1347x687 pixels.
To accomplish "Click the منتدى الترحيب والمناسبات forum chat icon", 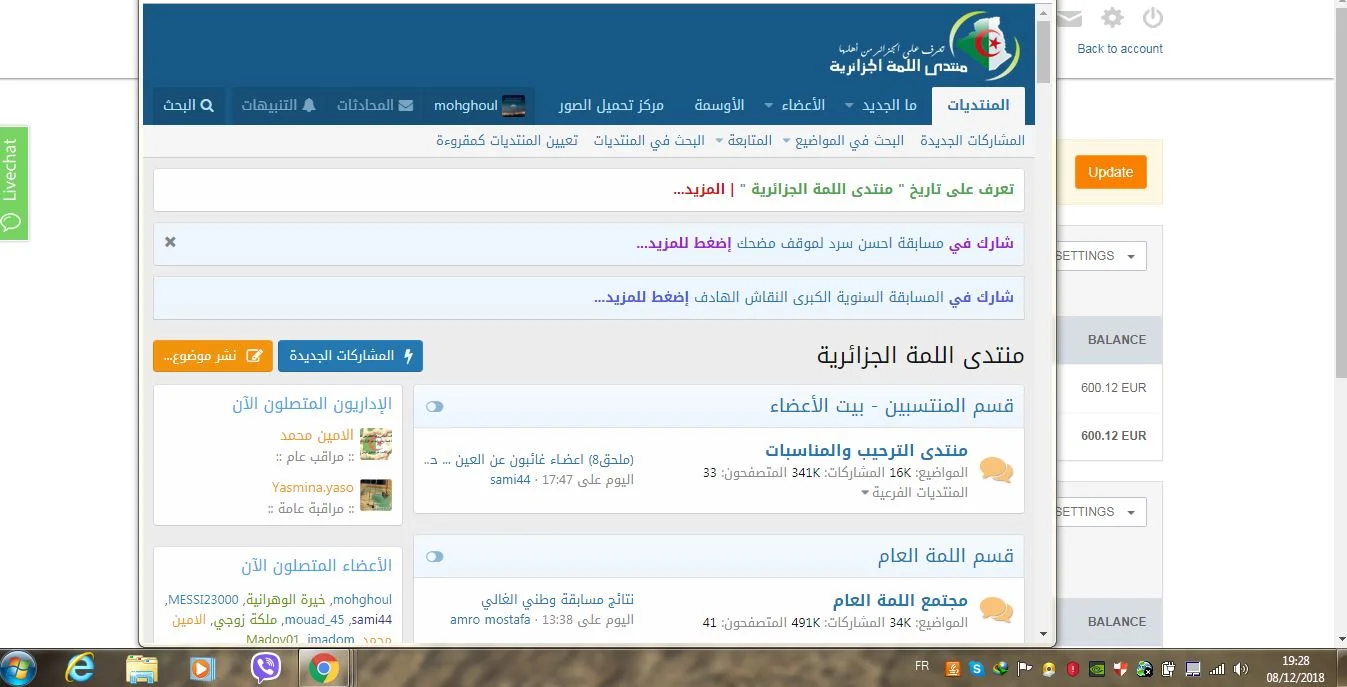I will [995, 470].
